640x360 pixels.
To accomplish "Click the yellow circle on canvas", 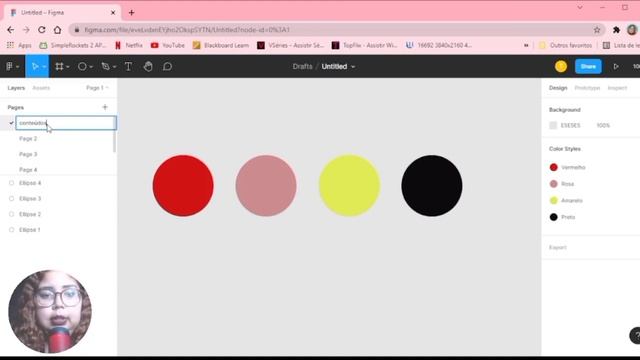I will click(349, 186).
